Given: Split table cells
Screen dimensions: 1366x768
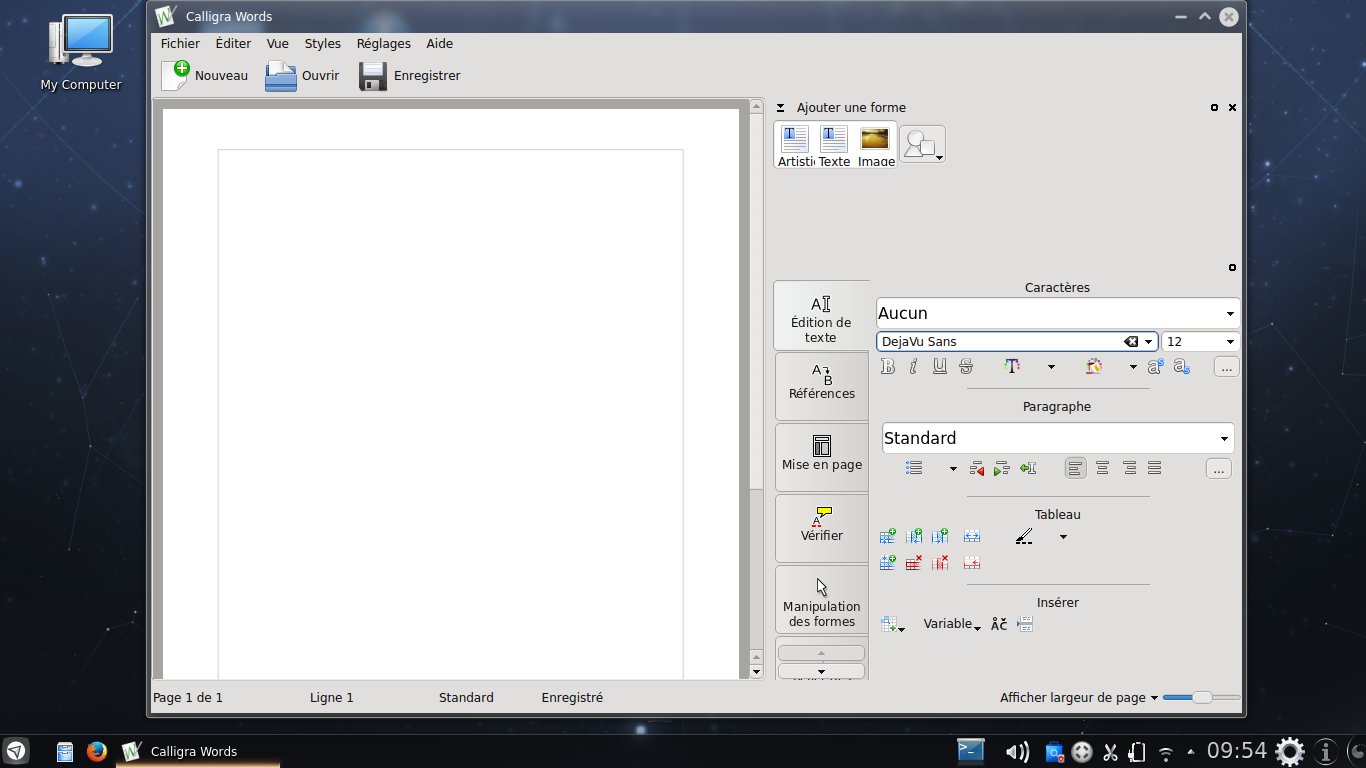Looking at the screenshot, I should pos(972,563).
